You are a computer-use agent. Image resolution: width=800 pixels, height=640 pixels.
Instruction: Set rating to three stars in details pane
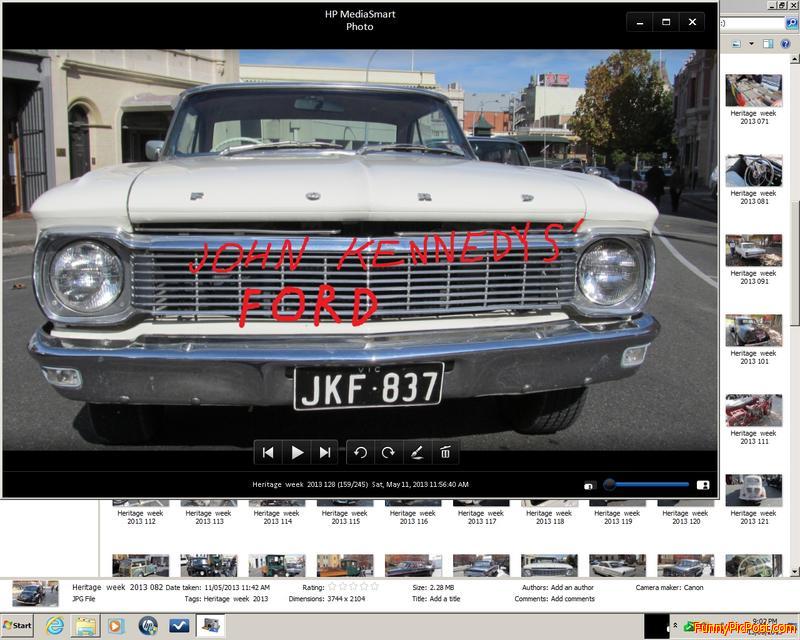click(x=354, y=587)
